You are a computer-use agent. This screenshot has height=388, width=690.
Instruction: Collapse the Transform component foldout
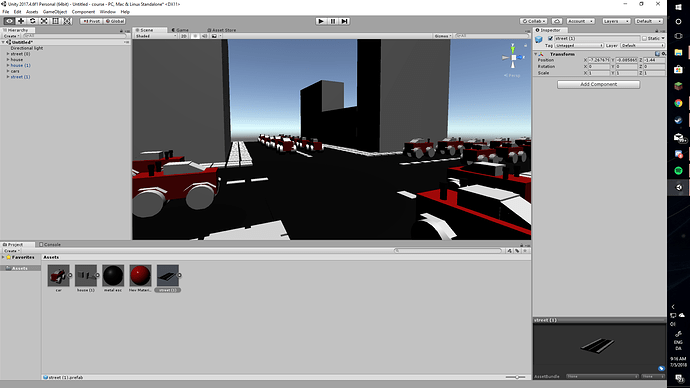point(536,54)
